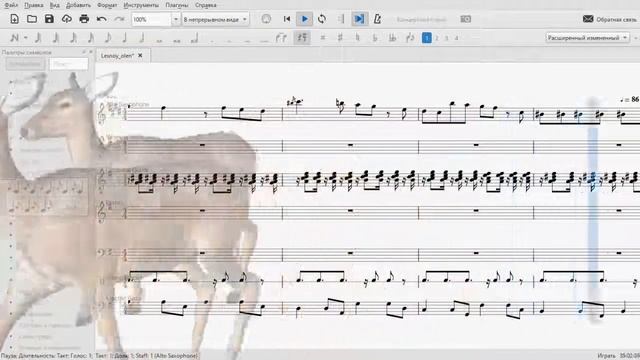Redo the undone action
Image resolution: width=640 pixels, height=360 pixels.
[x=119, y=19]
